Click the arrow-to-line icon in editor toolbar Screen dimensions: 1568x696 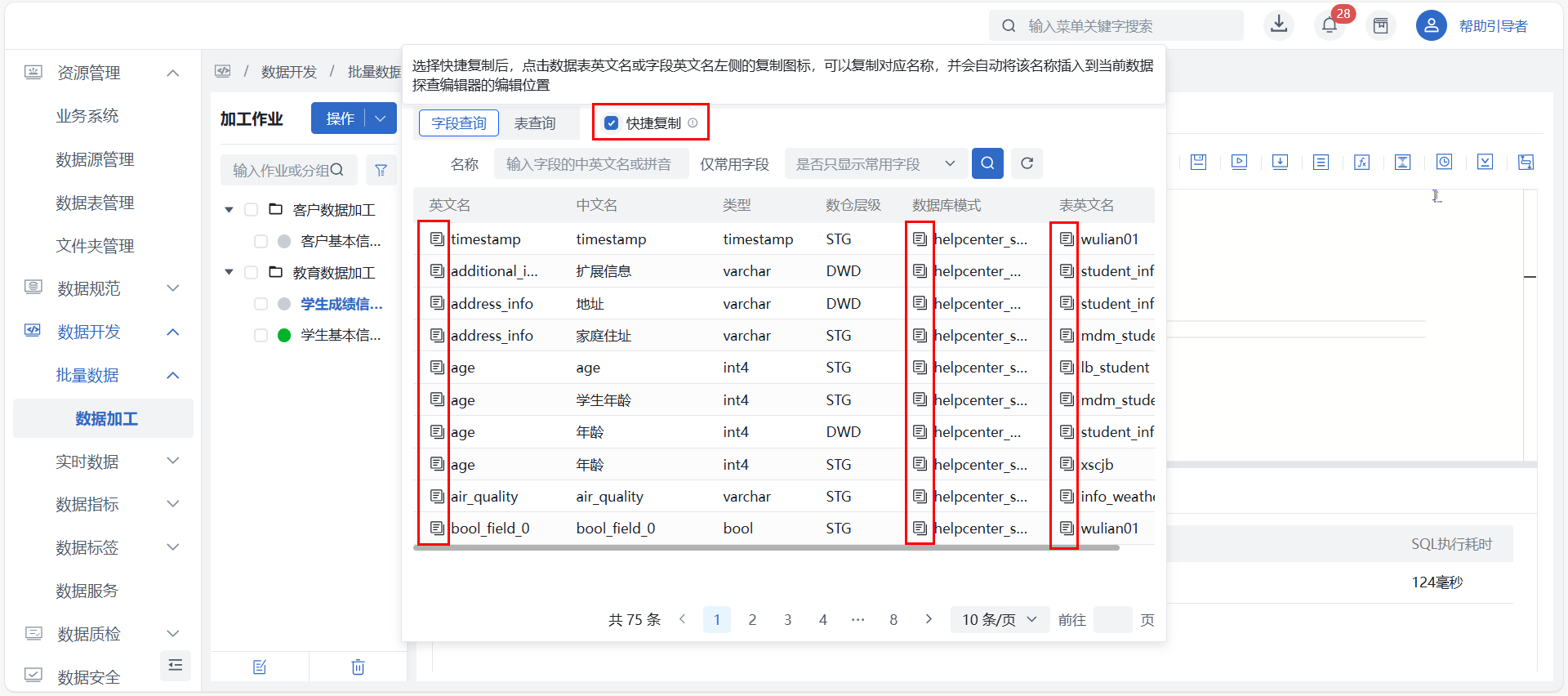pyautogui.click(x=1485, y=162)
